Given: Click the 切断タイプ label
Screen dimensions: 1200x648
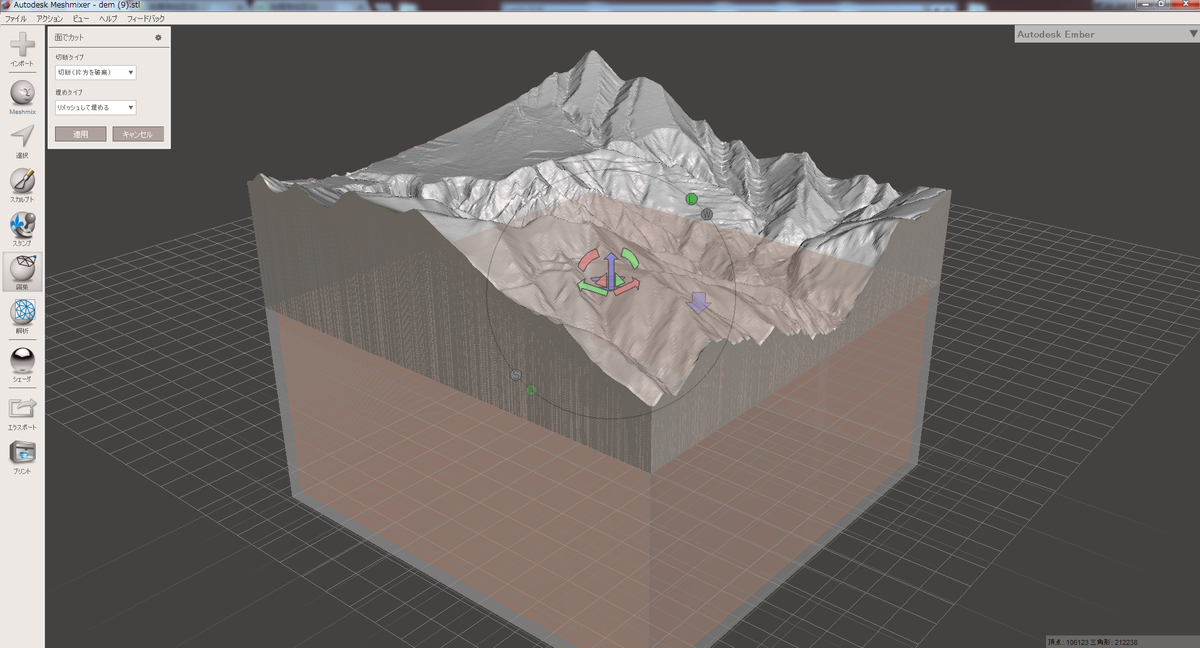Looking at the screenshot, I should (x=68, y=58).
